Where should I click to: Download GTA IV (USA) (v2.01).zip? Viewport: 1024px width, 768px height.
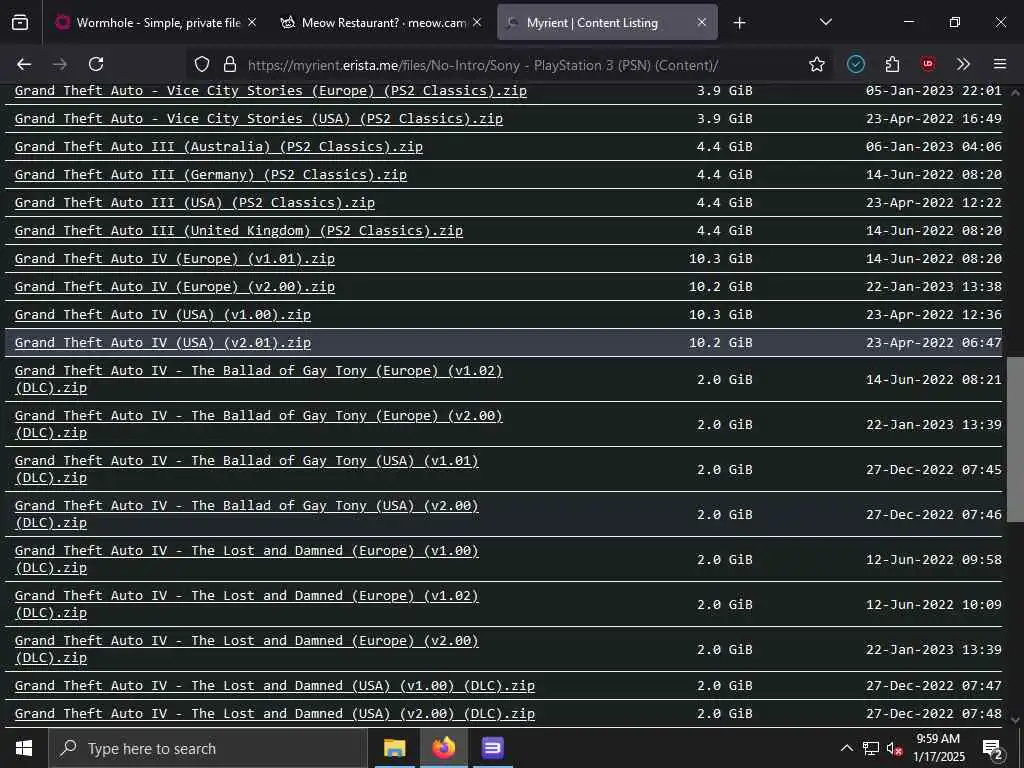[163, 344]
